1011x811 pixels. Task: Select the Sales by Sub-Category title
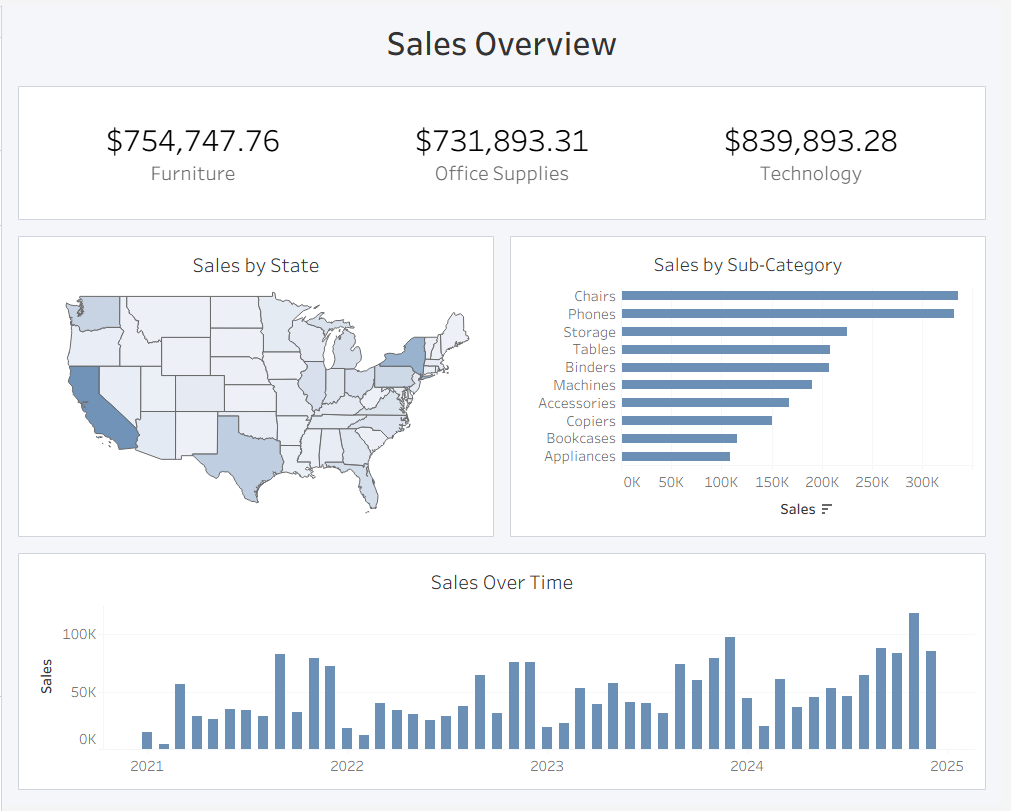click(x=747, y=265)
